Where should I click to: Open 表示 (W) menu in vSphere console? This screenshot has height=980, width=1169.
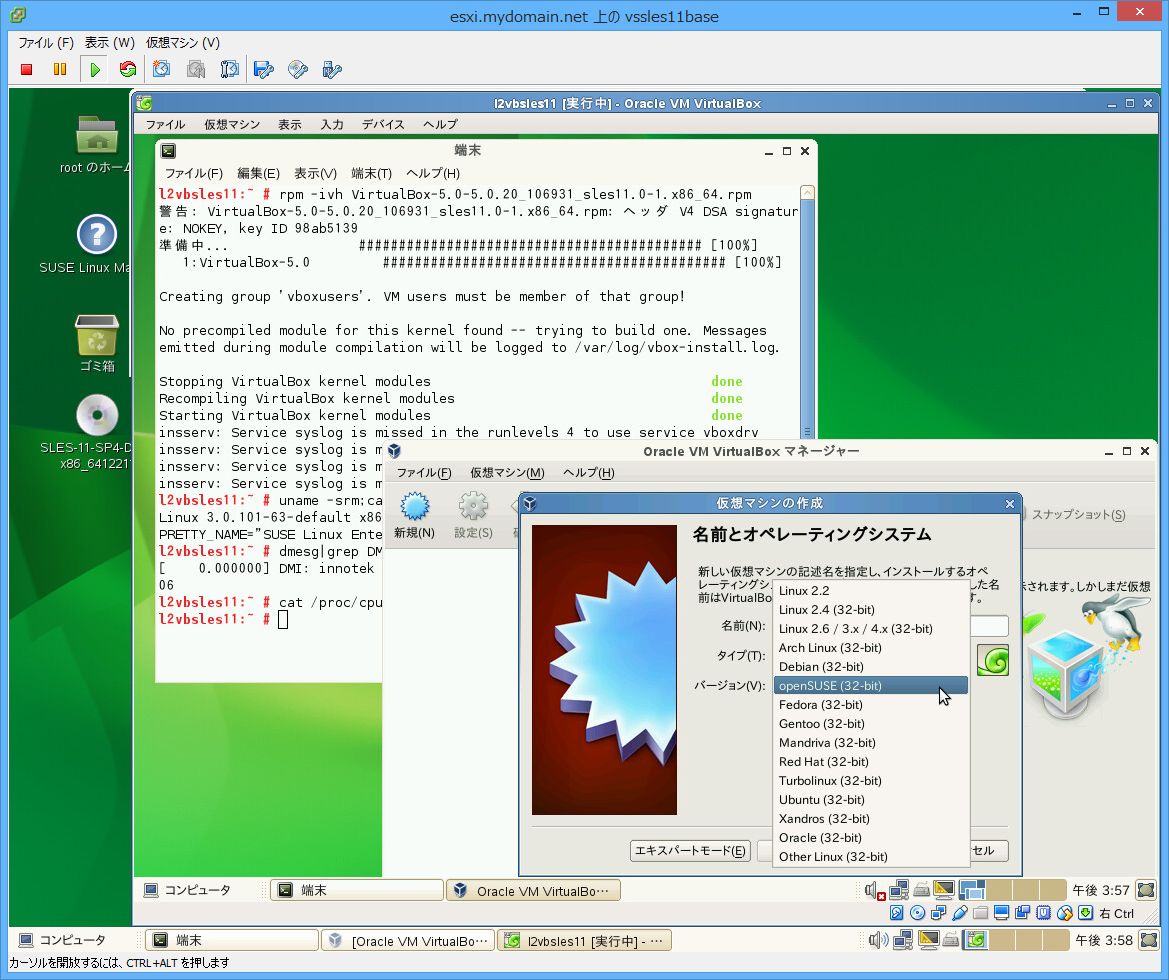109,43
